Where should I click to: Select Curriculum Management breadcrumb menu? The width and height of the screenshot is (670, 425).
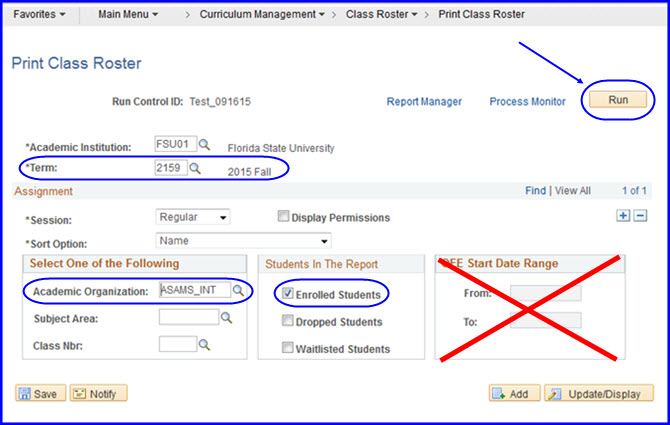point(261,16)
